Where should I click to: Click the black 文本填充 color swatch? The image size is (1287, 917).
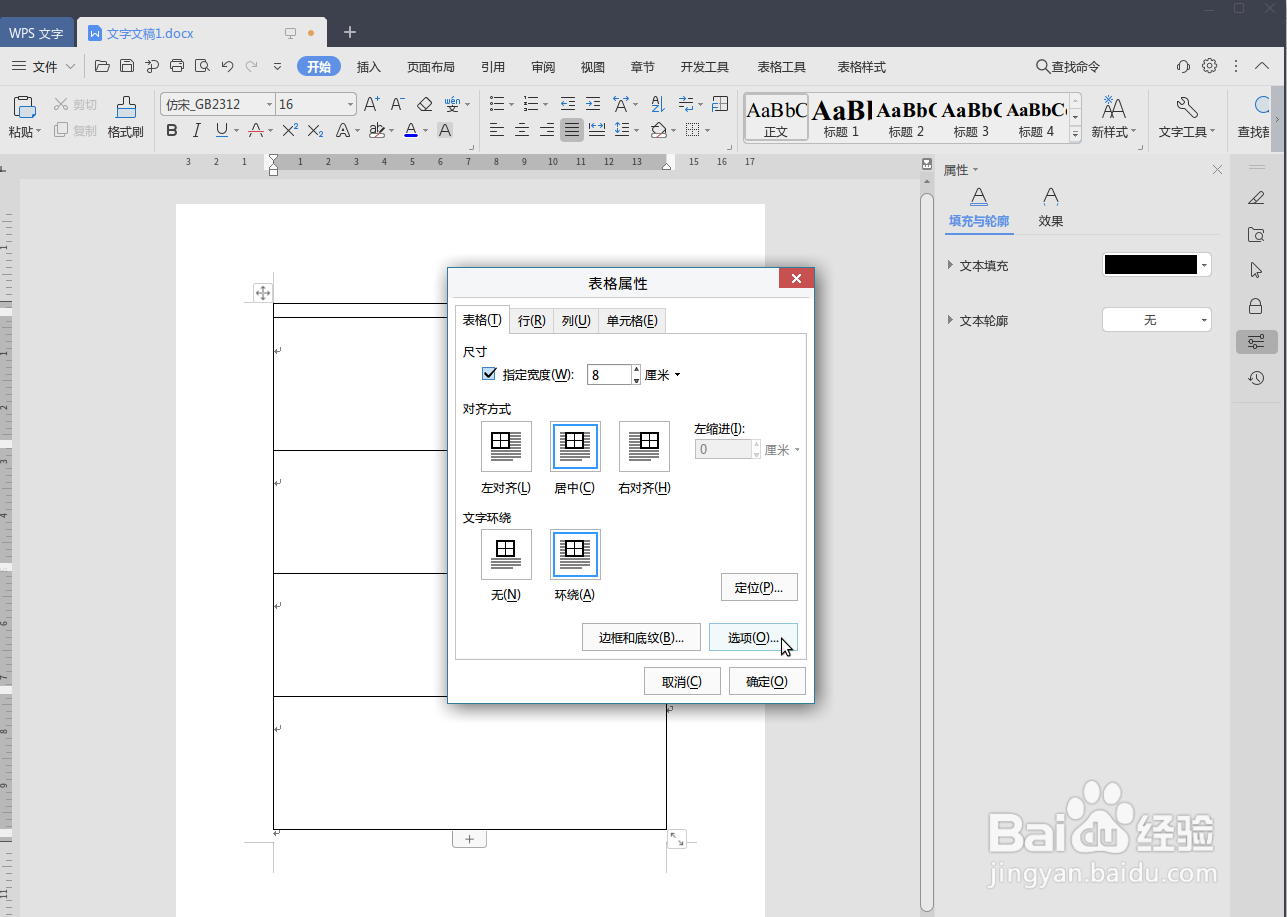(1150, 265)
